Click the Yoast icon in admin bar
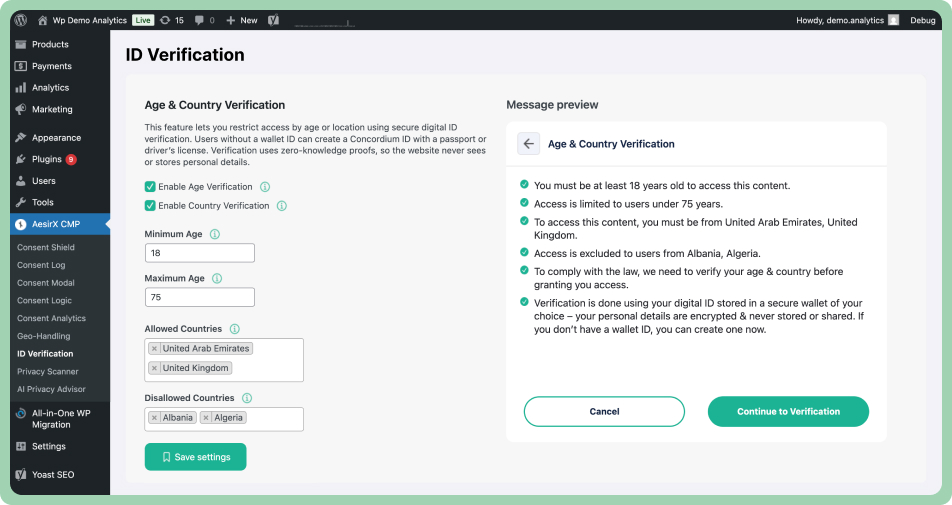The height and width of the screenshot is (505, 952). point(273,20)
